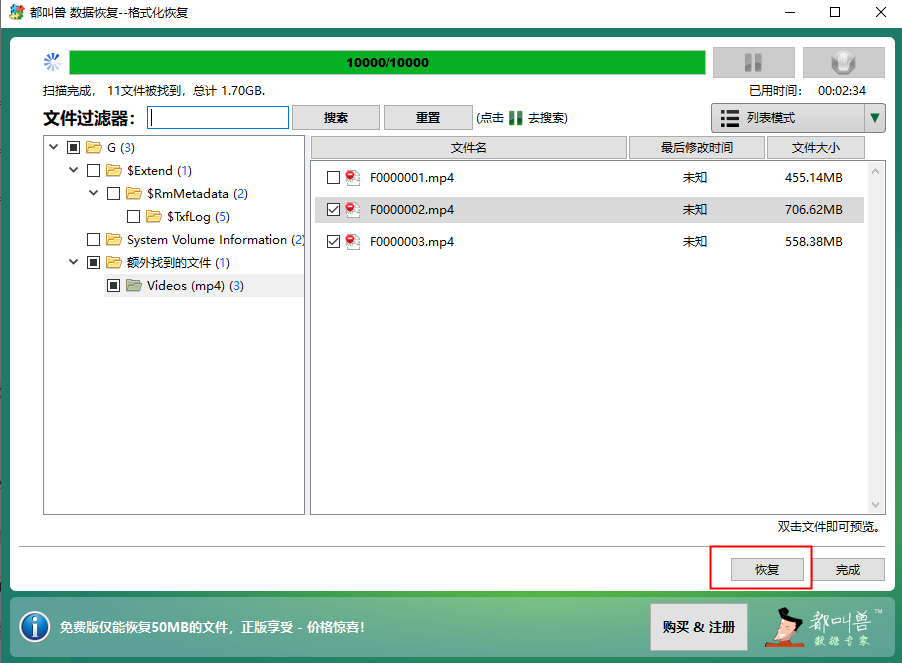This screenshot has width=902, height=663.
Task: Check the F0000001.mp4 checkbox
Action: [333, 178]
